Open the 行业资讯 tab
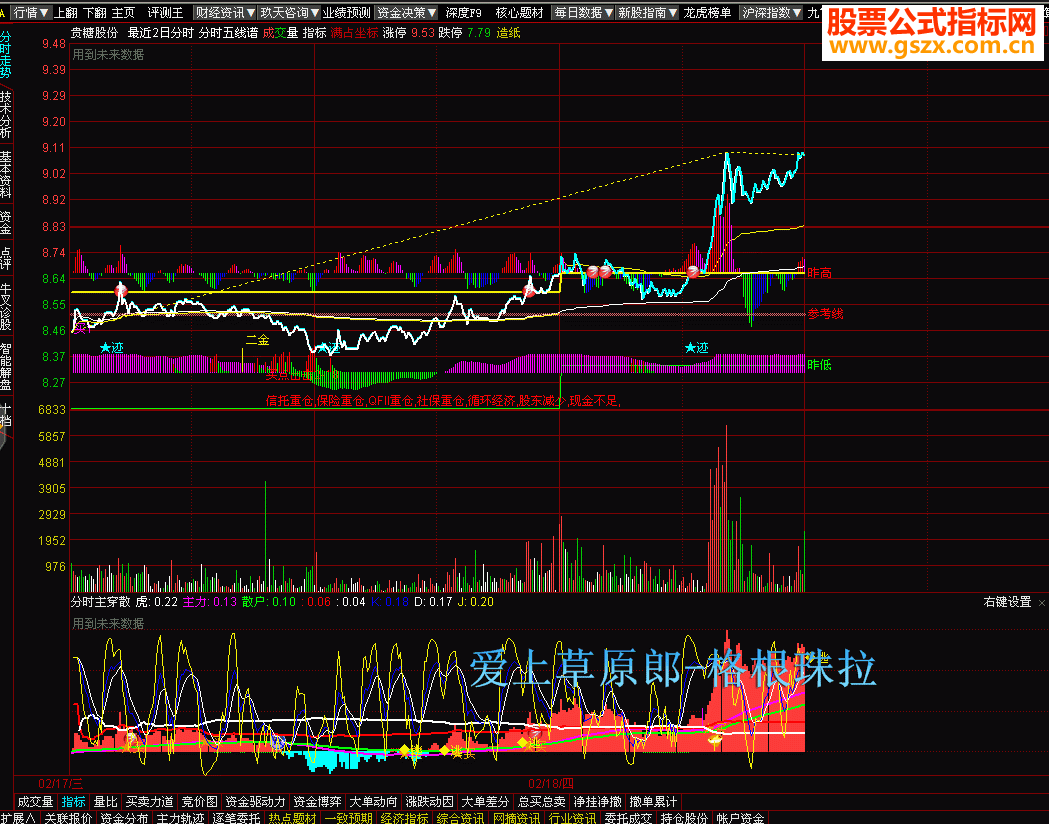 [x=573, y=817]
